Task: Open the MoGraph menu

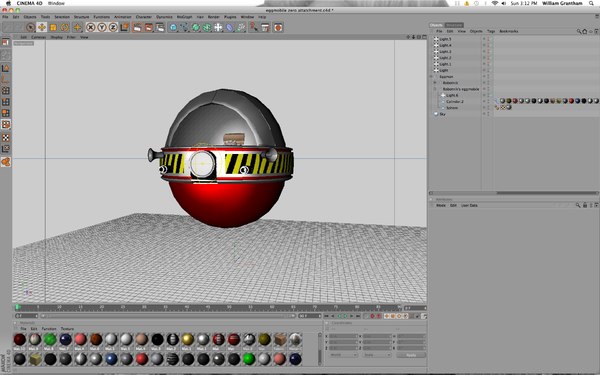Action: click(184, 17)
